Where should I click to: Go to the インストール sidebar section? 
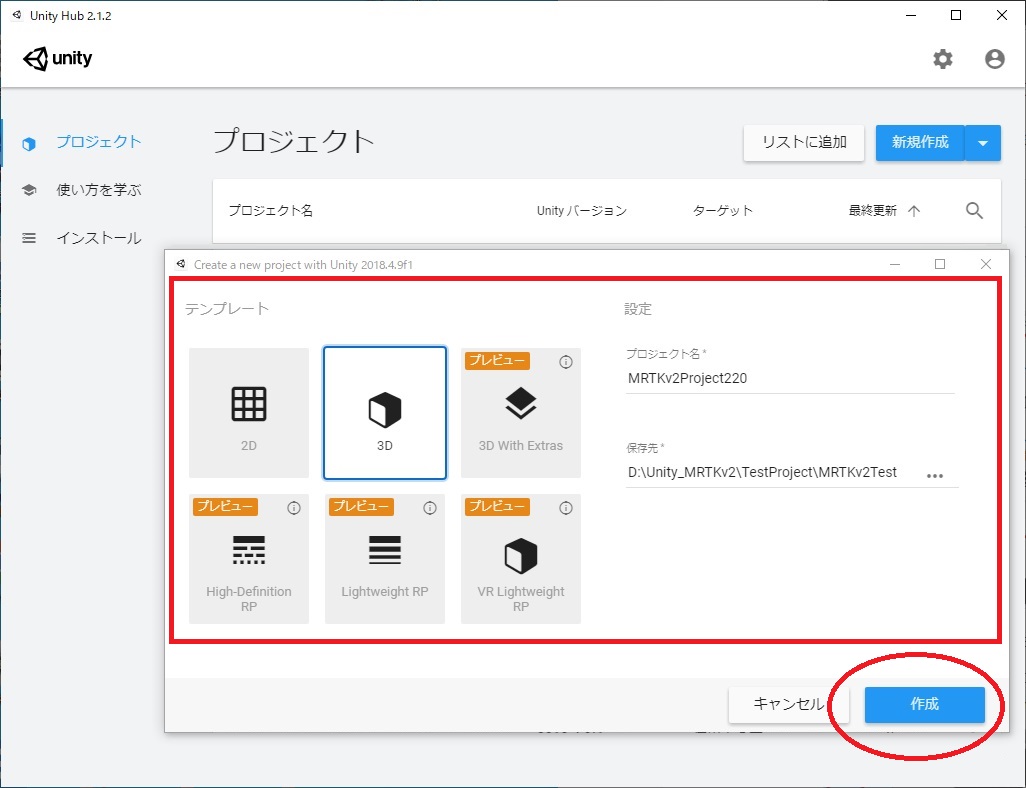pyautogui.click(x=99, y=238)
